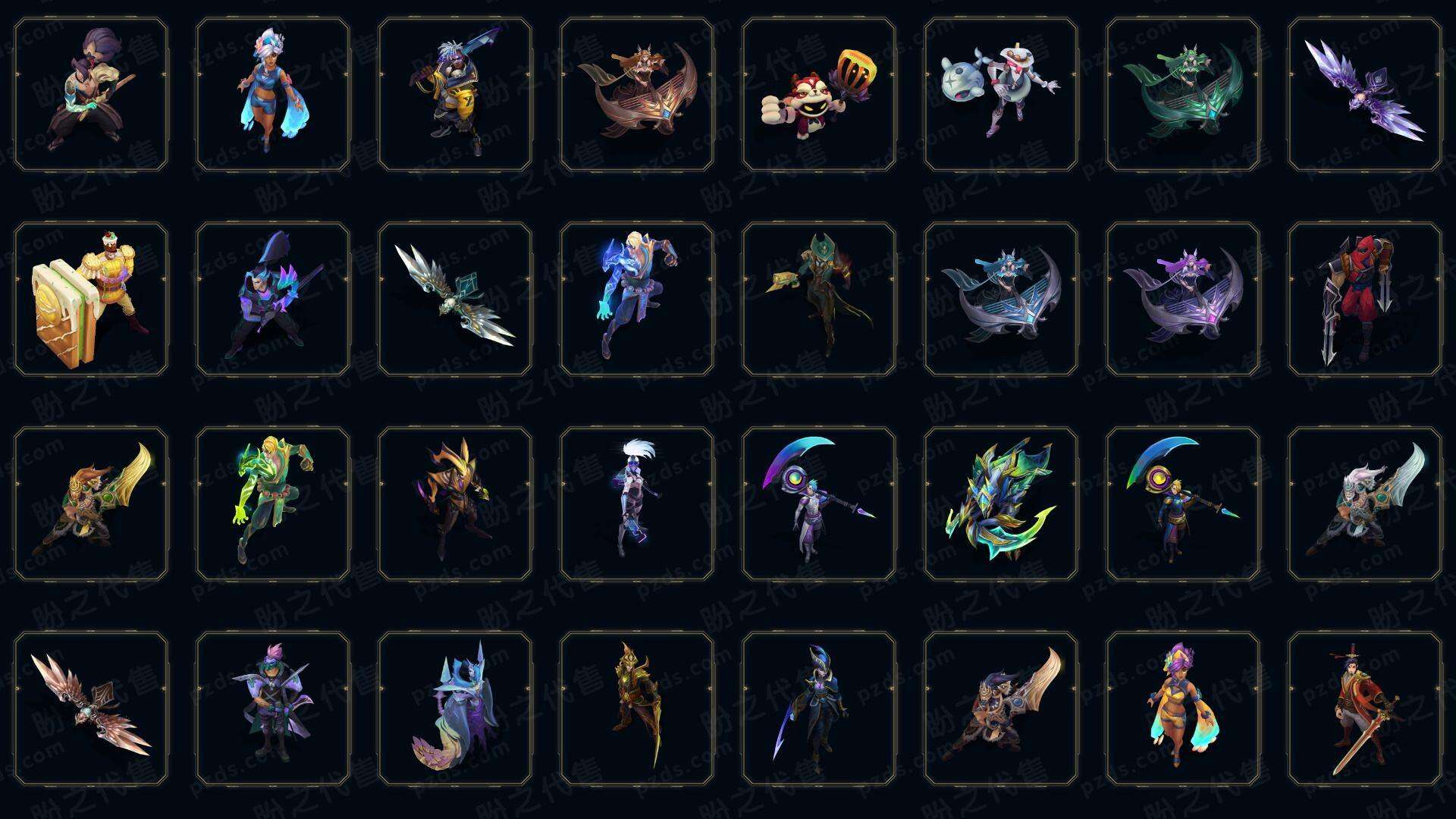1456x819 pixels.
Task: Select the orange-skinned dancer with purple hair
Action: click(1183, 708)
